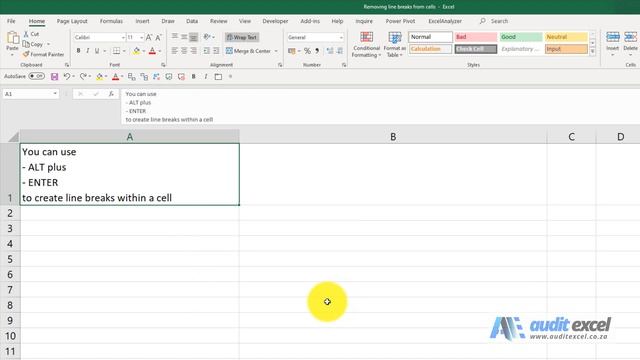Increase the cell indent
640x360 pixels.
pos(216,51)
